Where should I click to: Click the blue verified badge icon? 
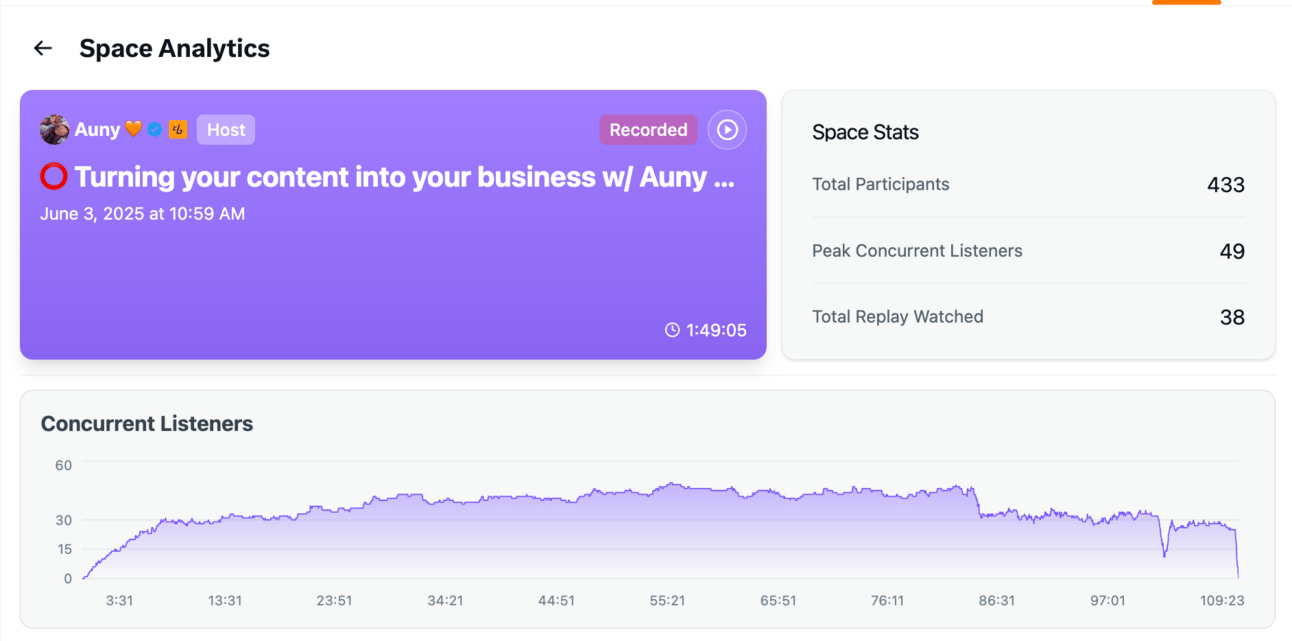(x=155, y=130)
